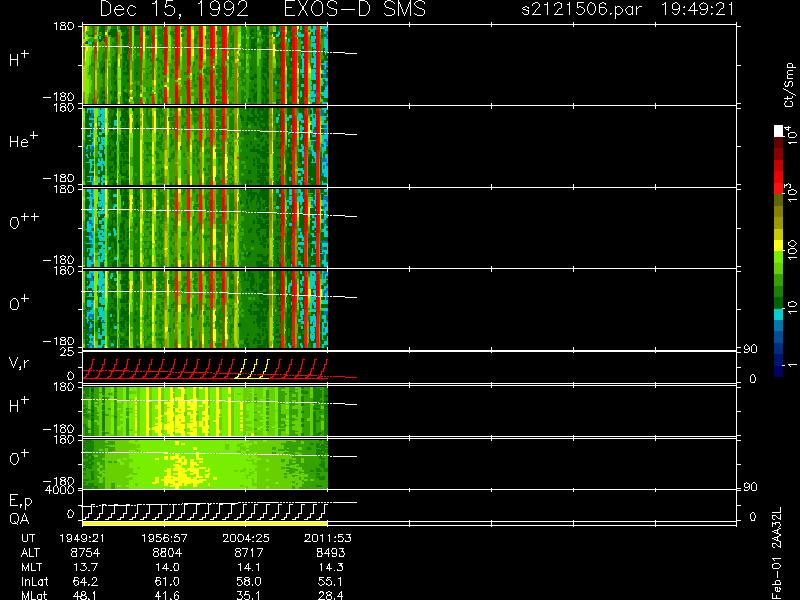Select MLat value "41.6"
Screen dimensions: 800x600
point(167,595)
